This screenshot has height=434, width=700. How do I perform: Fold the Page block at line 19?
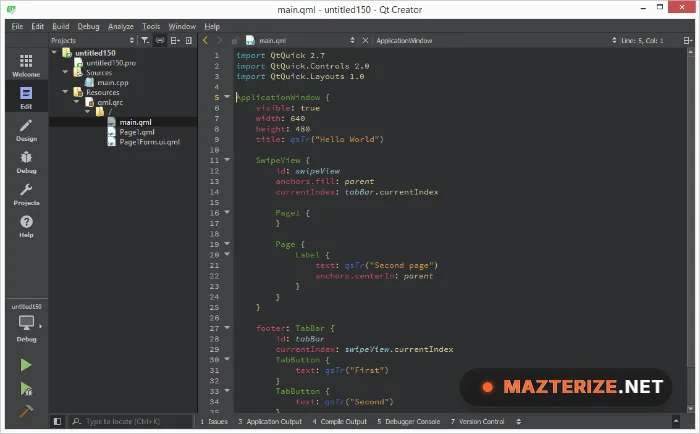[x=227, y=243]
